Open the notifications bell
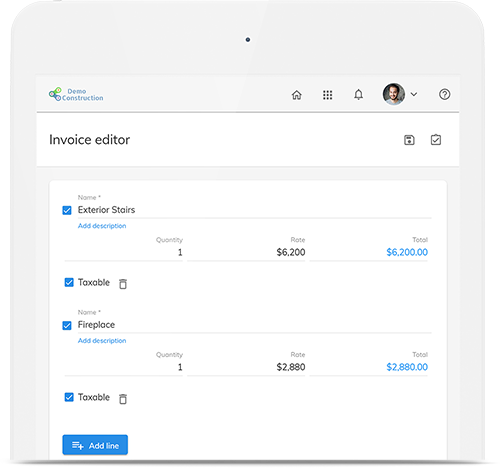Viewport: 500px width, 468px height. (358, 95)
